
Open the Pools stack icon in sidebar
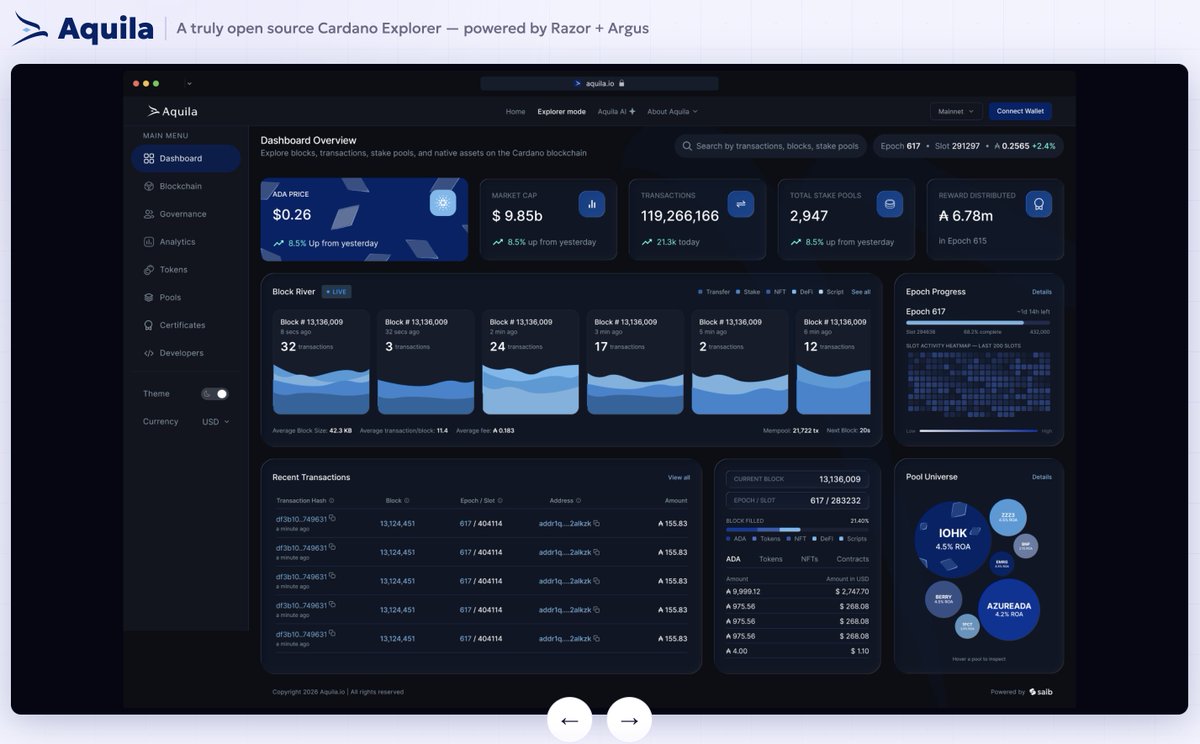[148, 298]
